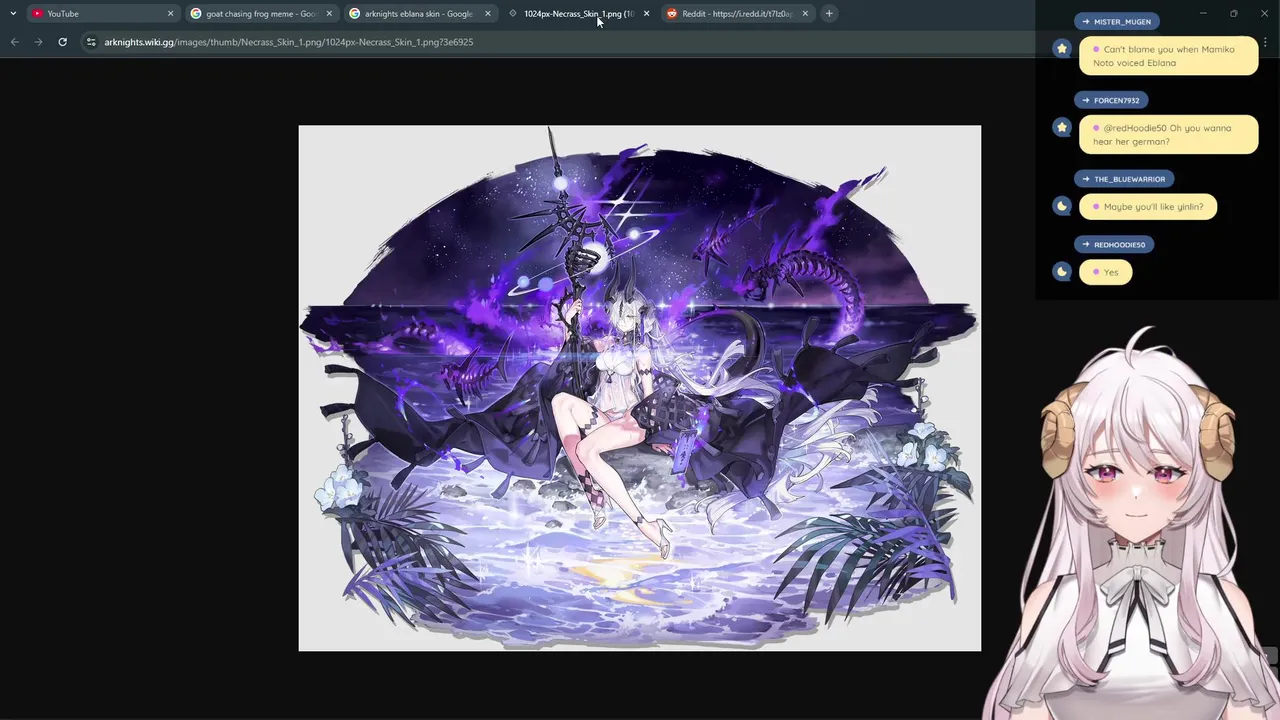
Task: Reload the current page
Action: [62, 42]
